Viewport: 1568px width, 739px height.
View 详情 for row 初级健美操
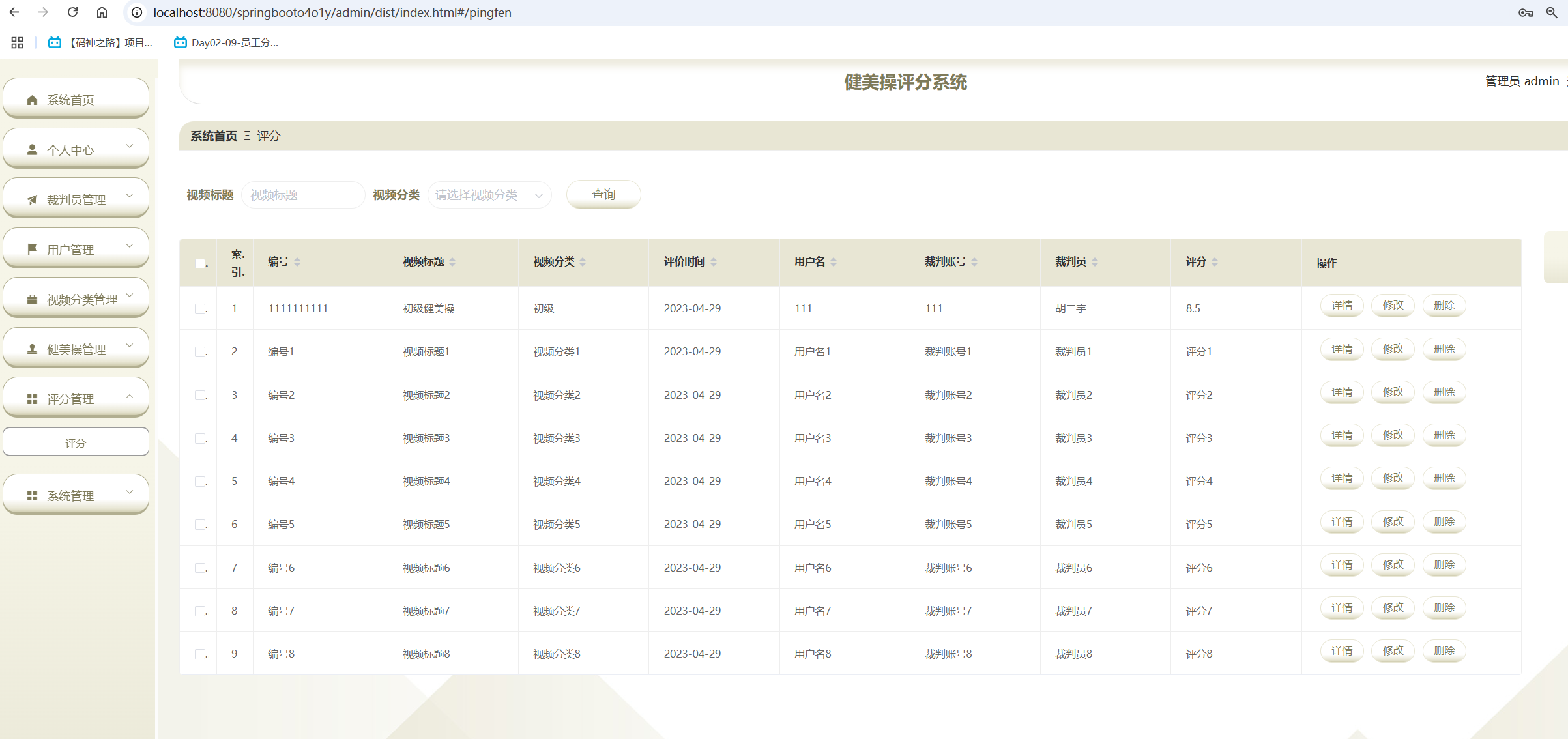tap(1342, 306)
